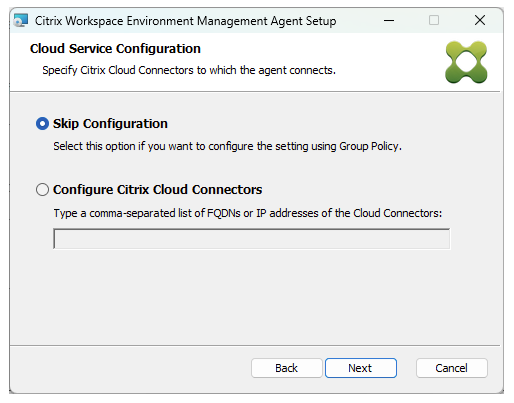Viewport: 514px width, 403px height.
Task: Click the Specify Citrix Cloud Connectors subtitle
Action: [x=189, y=70]
